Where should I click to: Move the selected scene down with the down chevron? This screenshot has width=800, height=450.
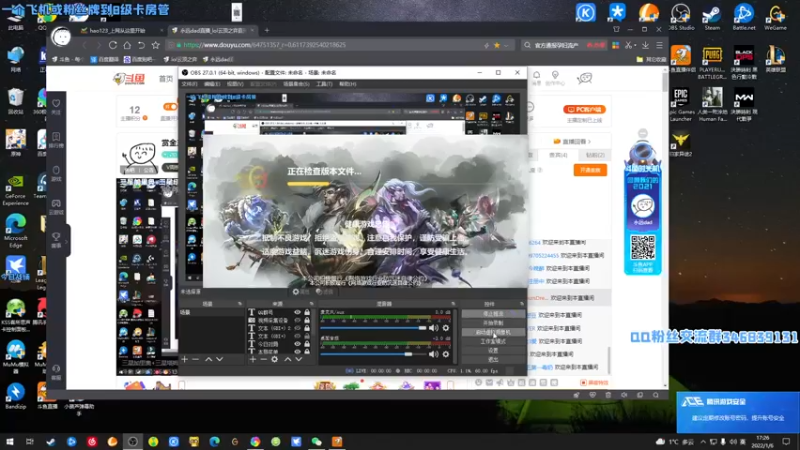click(219, 359)
